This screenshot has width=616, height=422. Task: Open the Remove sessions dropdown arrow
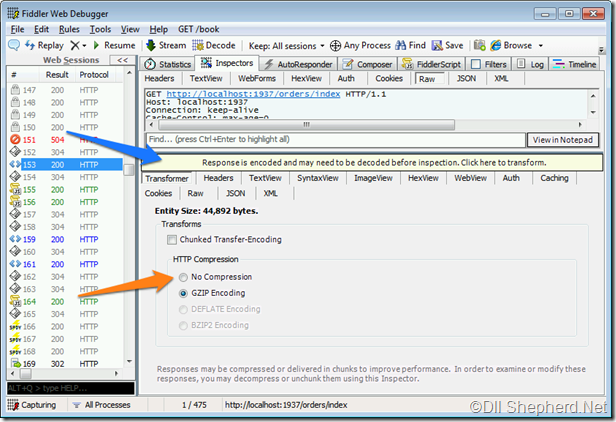84,46
